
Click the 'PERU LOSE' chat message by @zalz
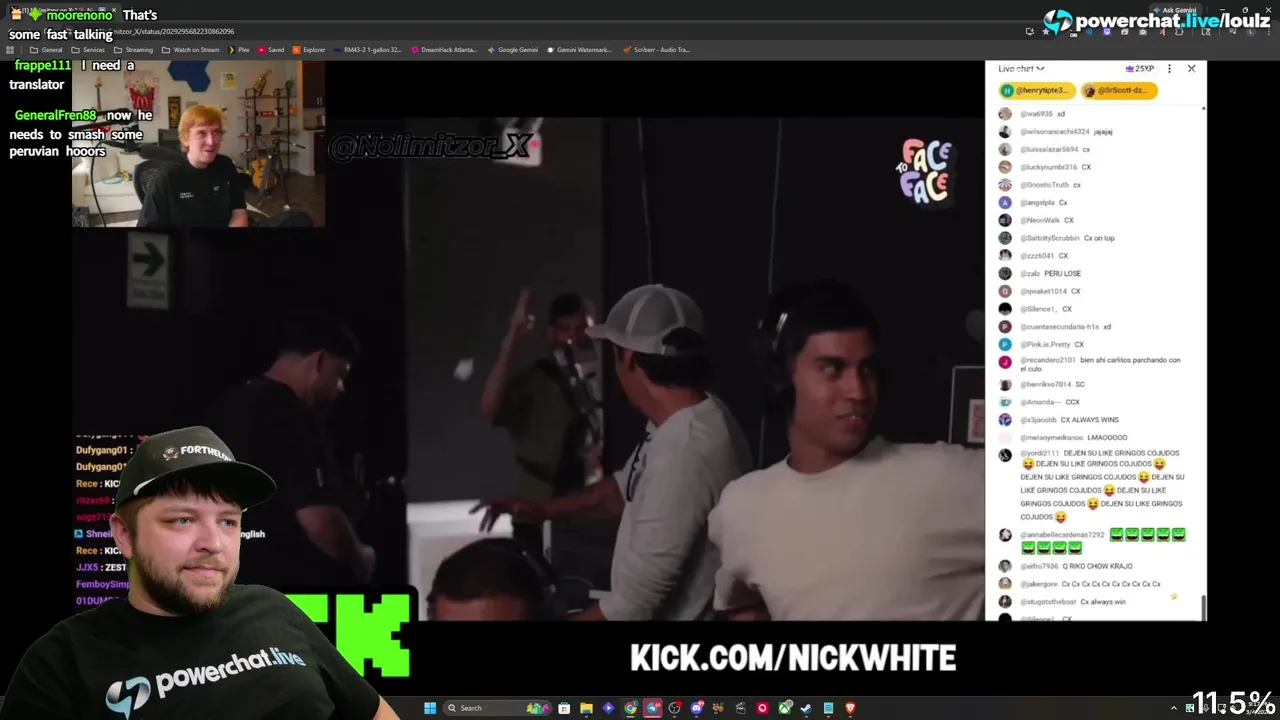[1063, 273]
